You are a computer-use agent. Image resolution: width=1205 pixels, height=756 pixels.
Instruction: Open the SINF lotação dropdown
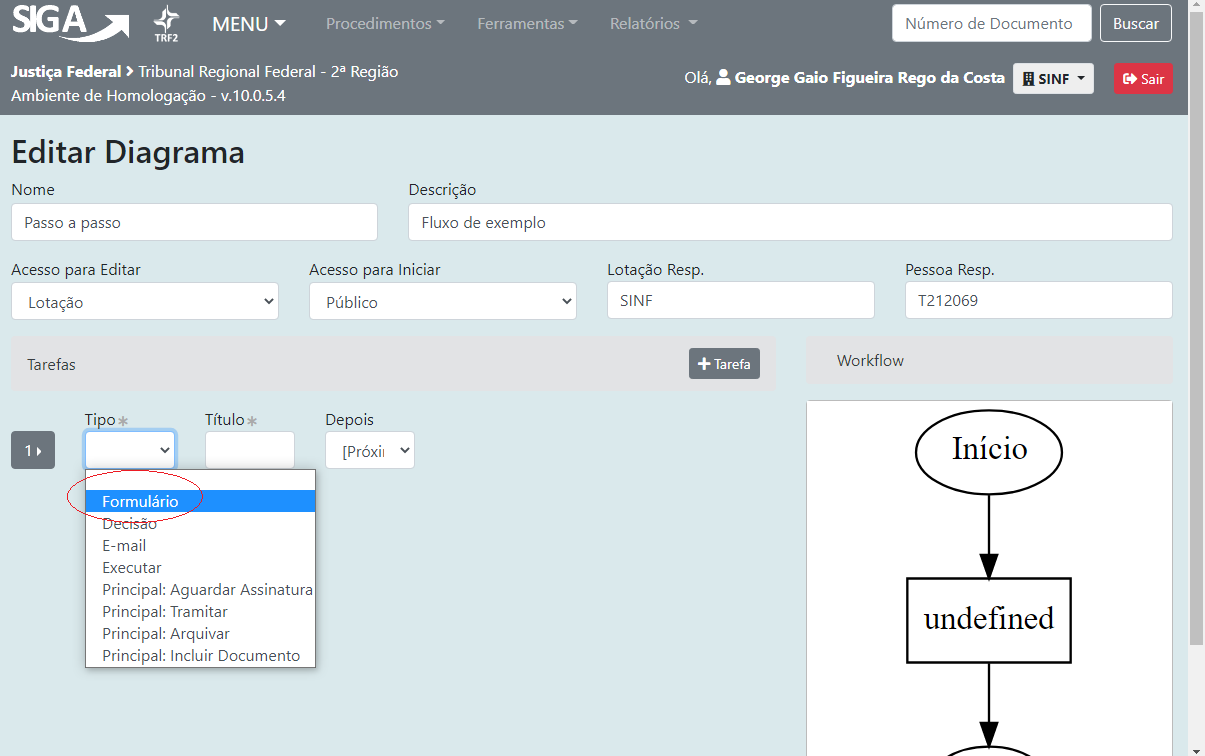point(1053,79)
